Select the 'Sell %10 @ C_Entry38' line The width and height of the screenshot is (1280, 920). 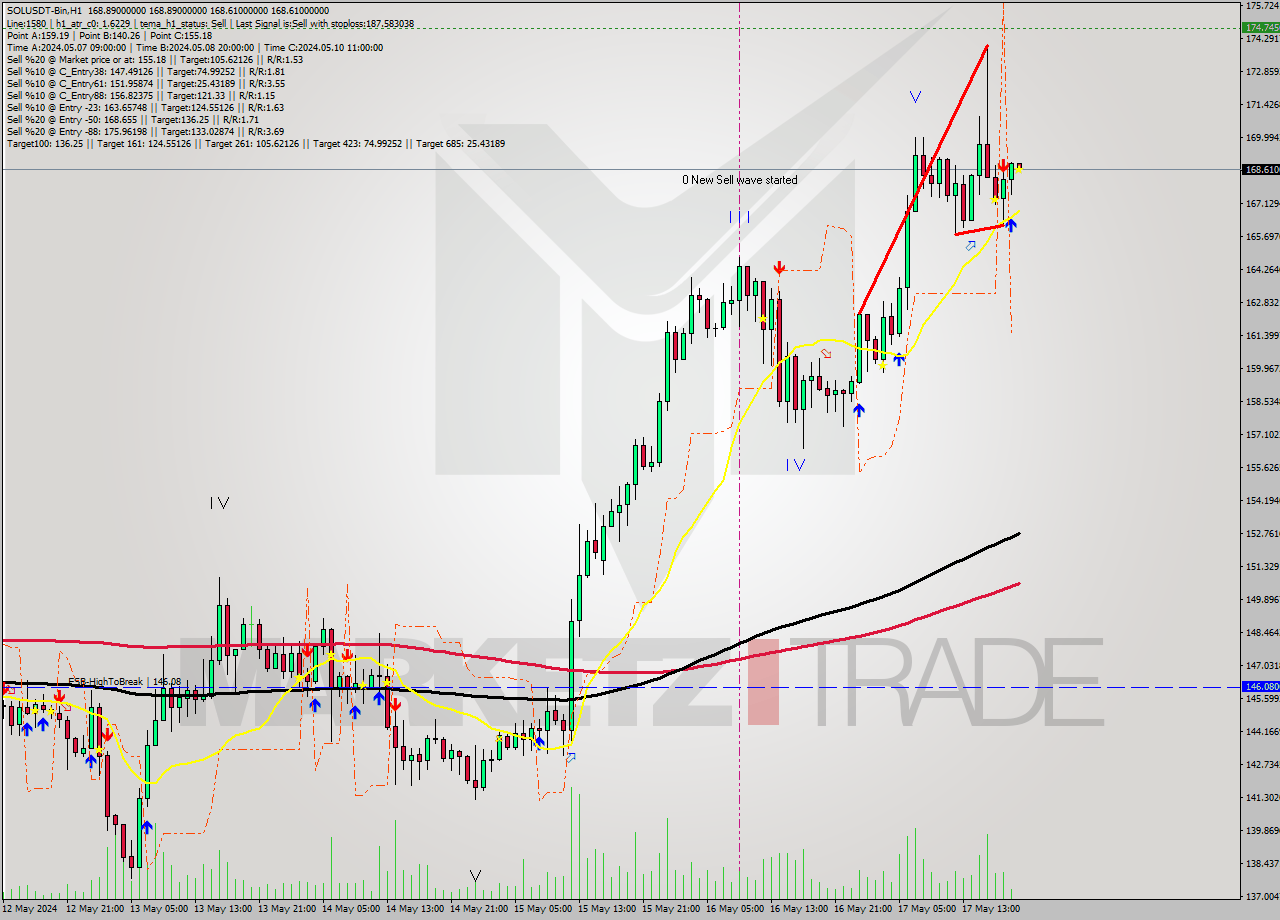tap(146, 71)
